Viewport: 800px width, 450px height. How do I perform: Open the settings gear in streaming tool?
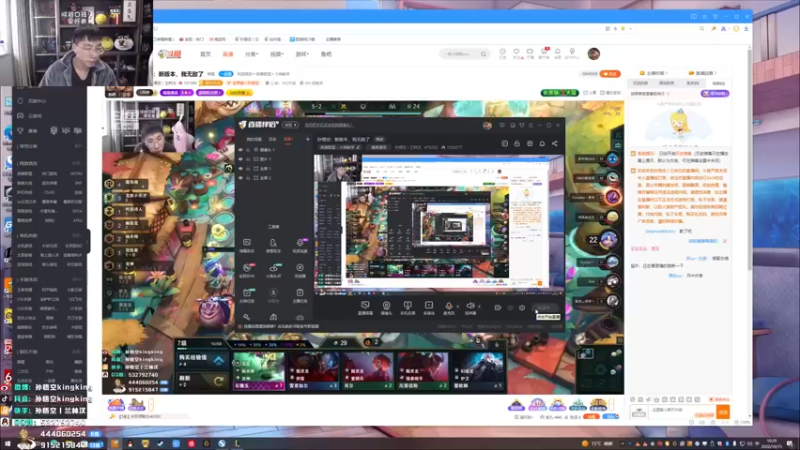(x=521, y=308)
